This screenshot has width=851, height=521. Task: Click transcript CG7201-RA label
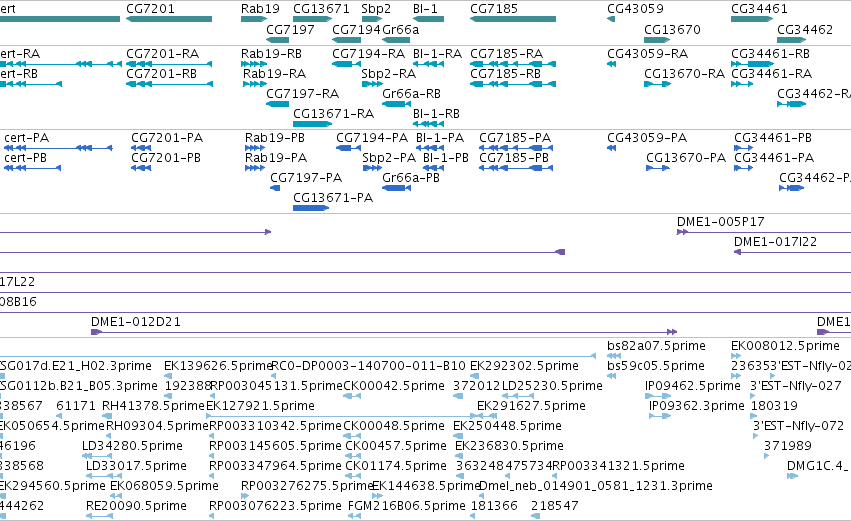pyautogui.click(x=162, y=54)
